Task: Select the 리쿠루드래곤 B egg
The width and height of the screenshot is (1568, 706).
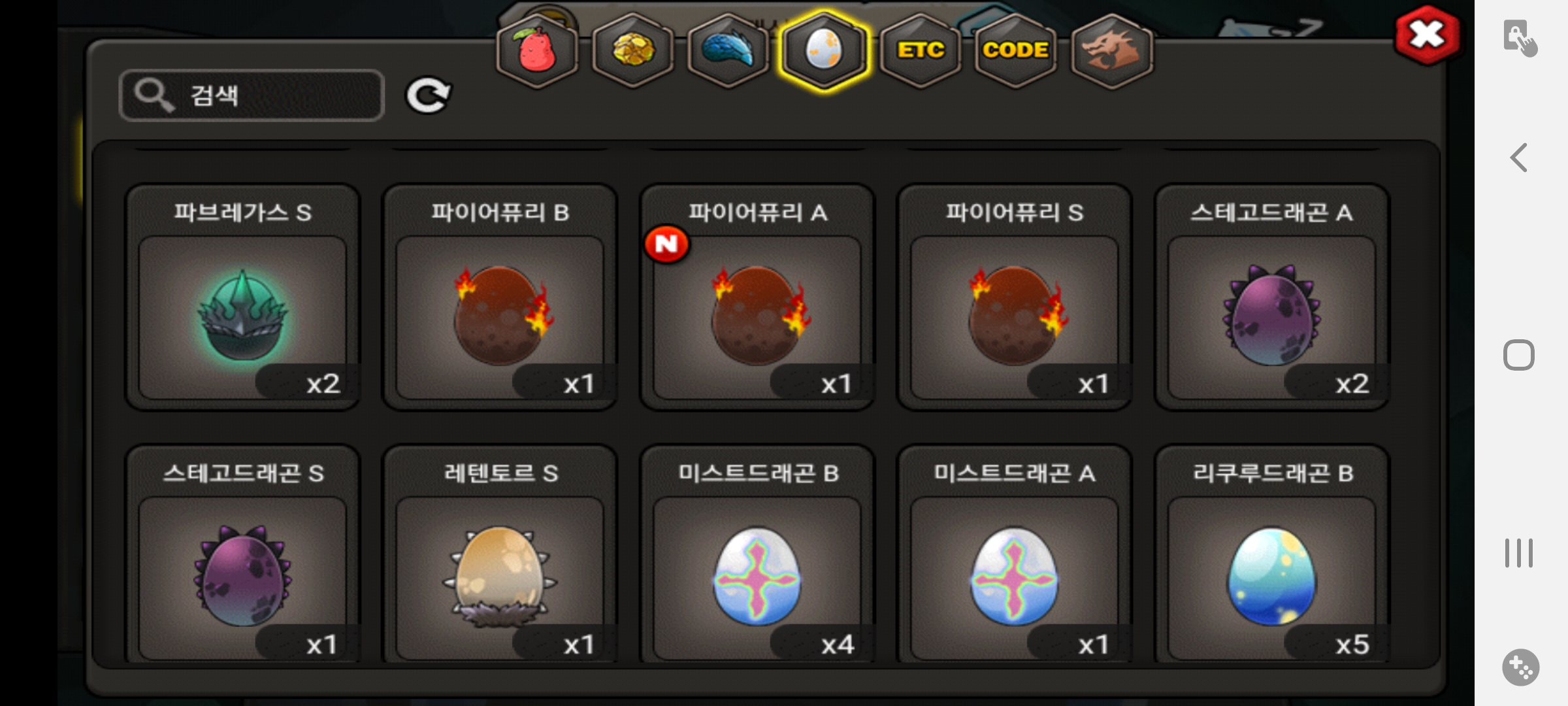Action: tap(1272, 554)
